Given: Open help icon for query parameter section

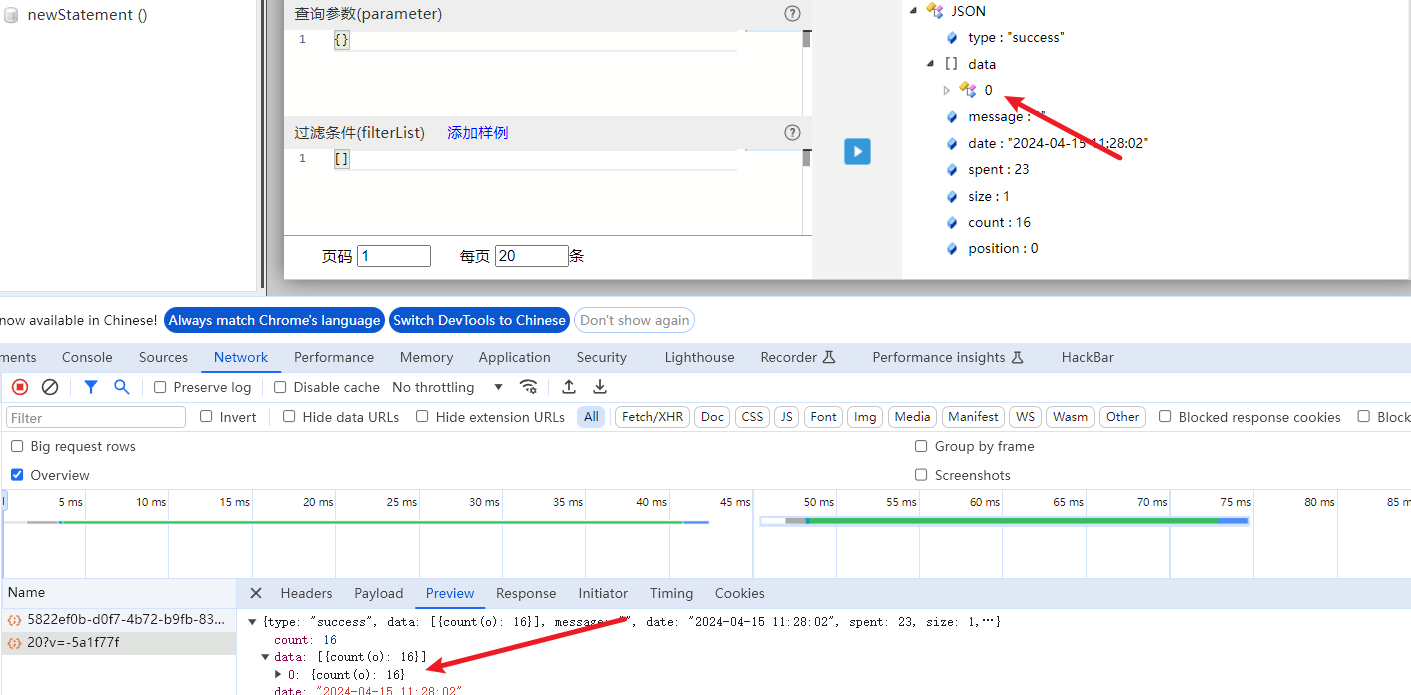Looking at the screenshot, I should tap(792, 13).
